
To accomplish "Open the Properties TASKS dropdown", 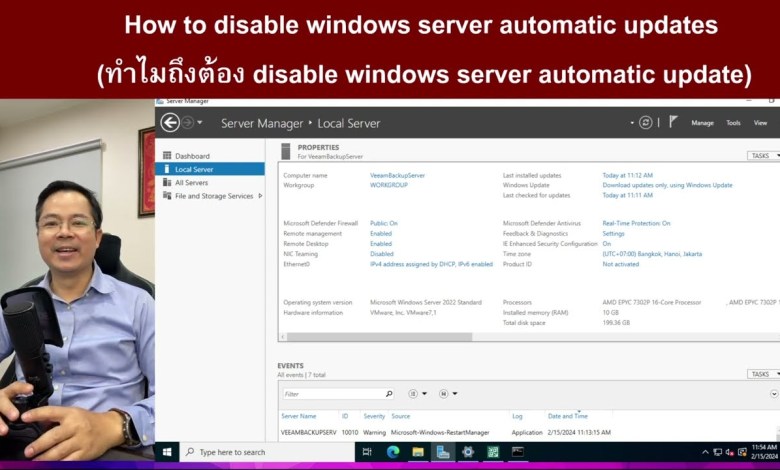I will (x=763, y=156).
